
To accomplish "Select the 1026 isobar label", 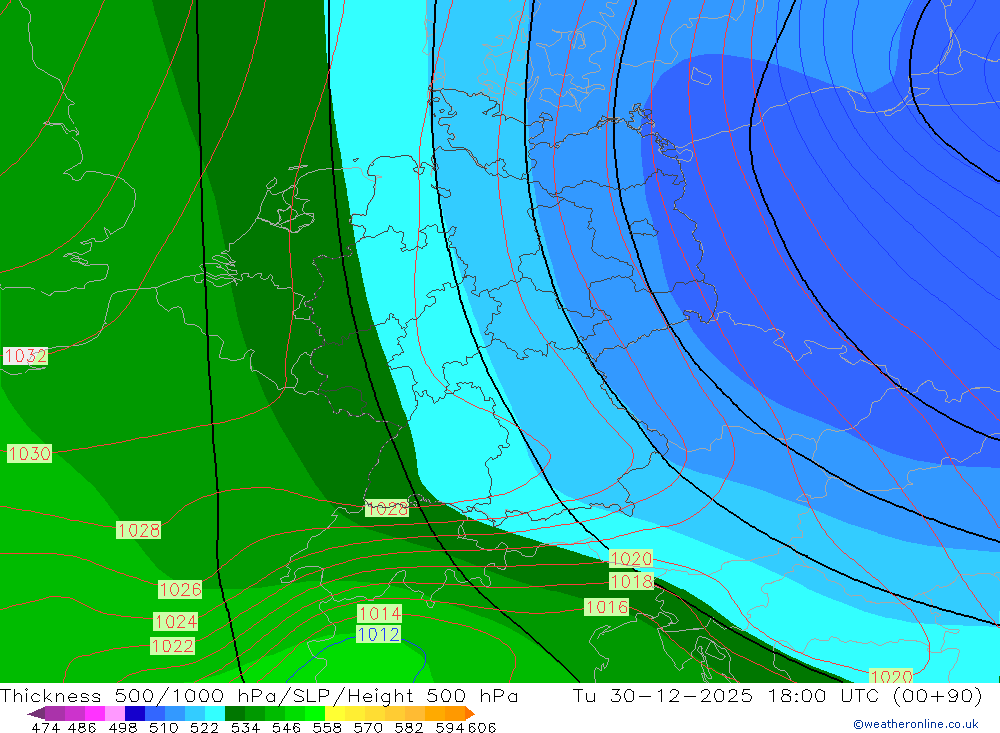I will [180, 589].
